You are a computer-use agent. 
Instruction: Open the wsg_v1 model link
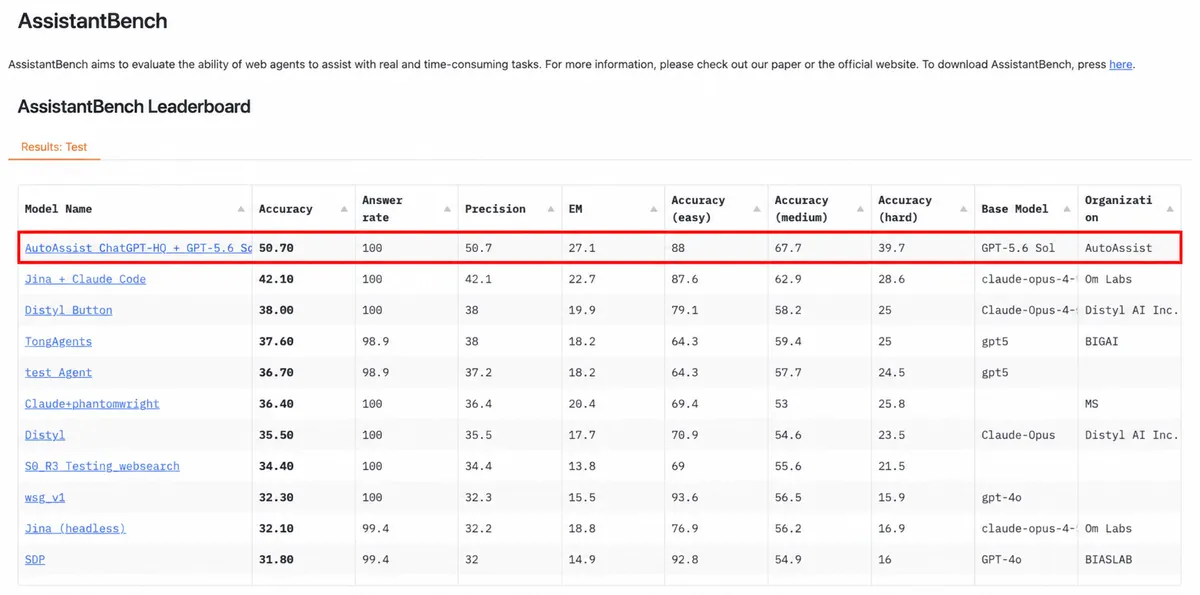45,497
